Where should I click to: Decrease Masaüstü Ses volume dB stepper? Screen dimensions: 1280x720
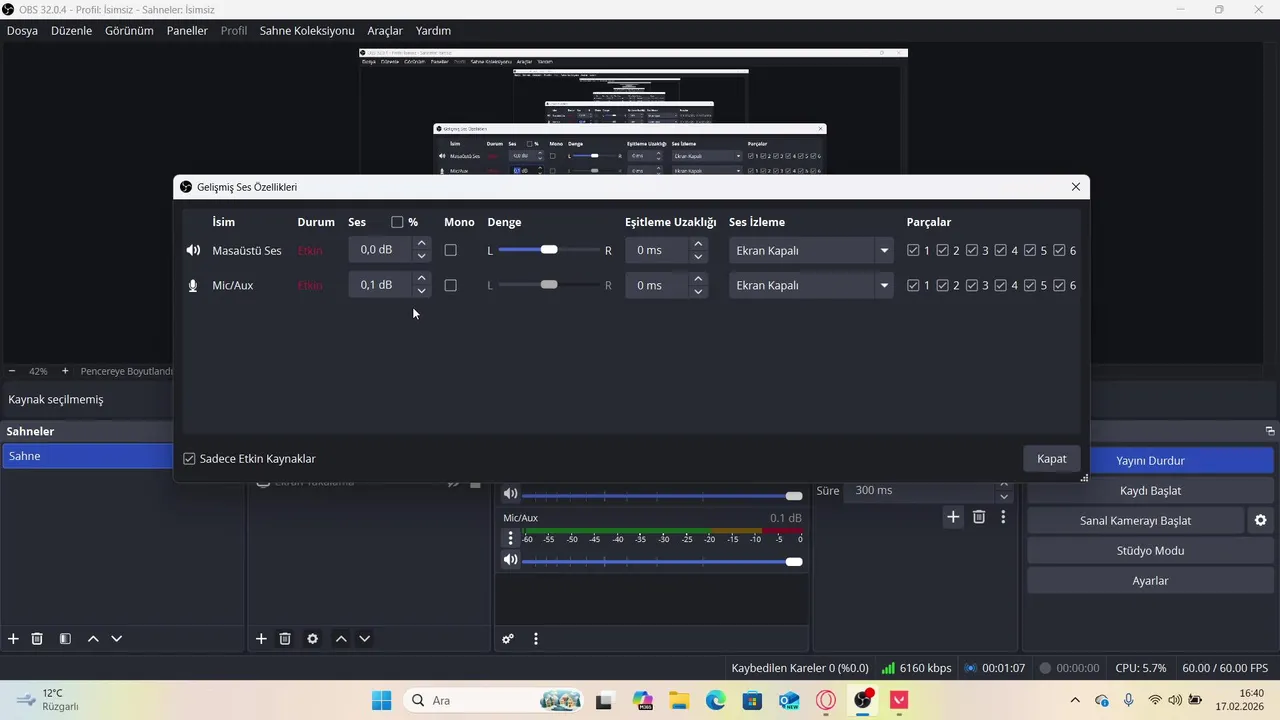[x=421, y=257]
